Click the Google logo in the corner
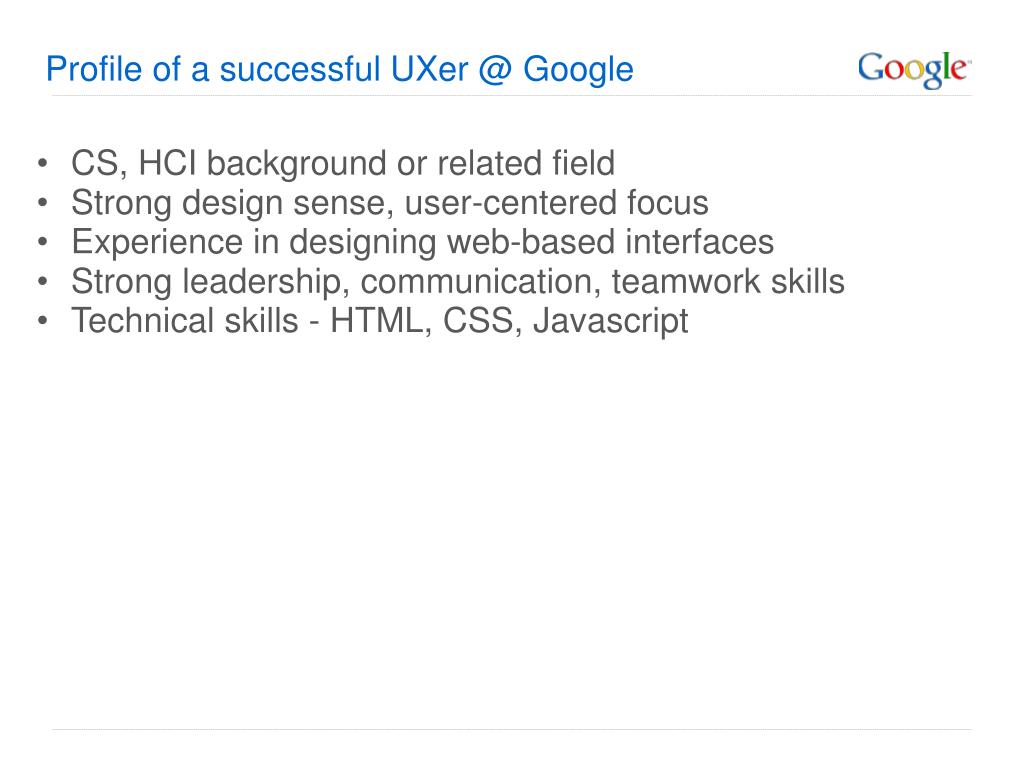Viewport: 1023px width, 767px height. tap(915, 70)
